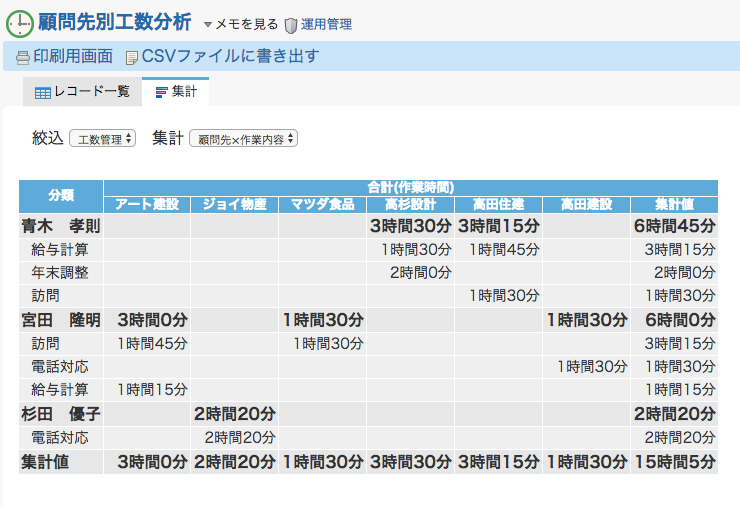Click the 顧問先別工数分析 title

tap(115, 22)
